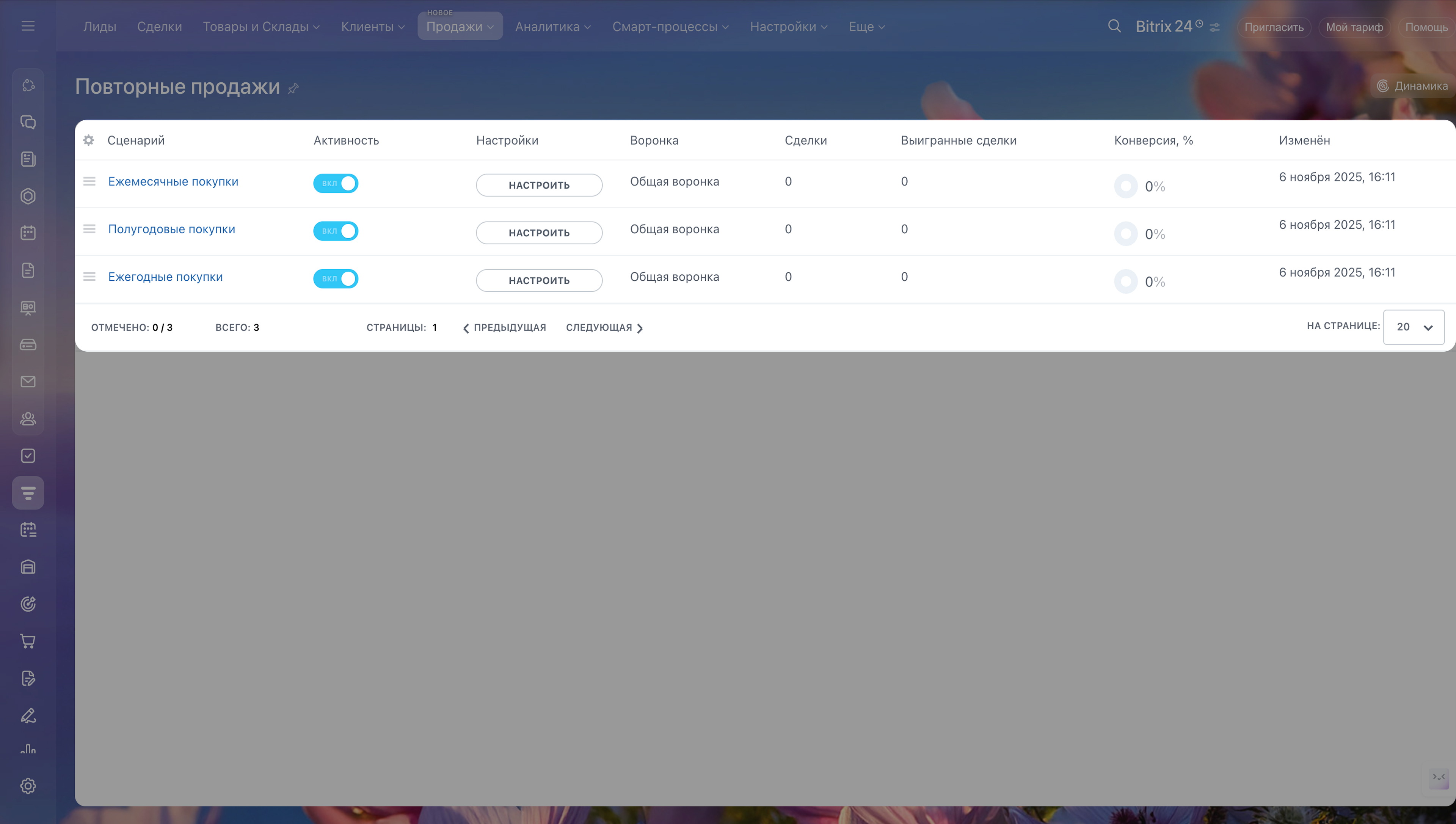Go to the Лиды menu item
The height and width of the screenshot is (824, 1456).
coord(99,27)
